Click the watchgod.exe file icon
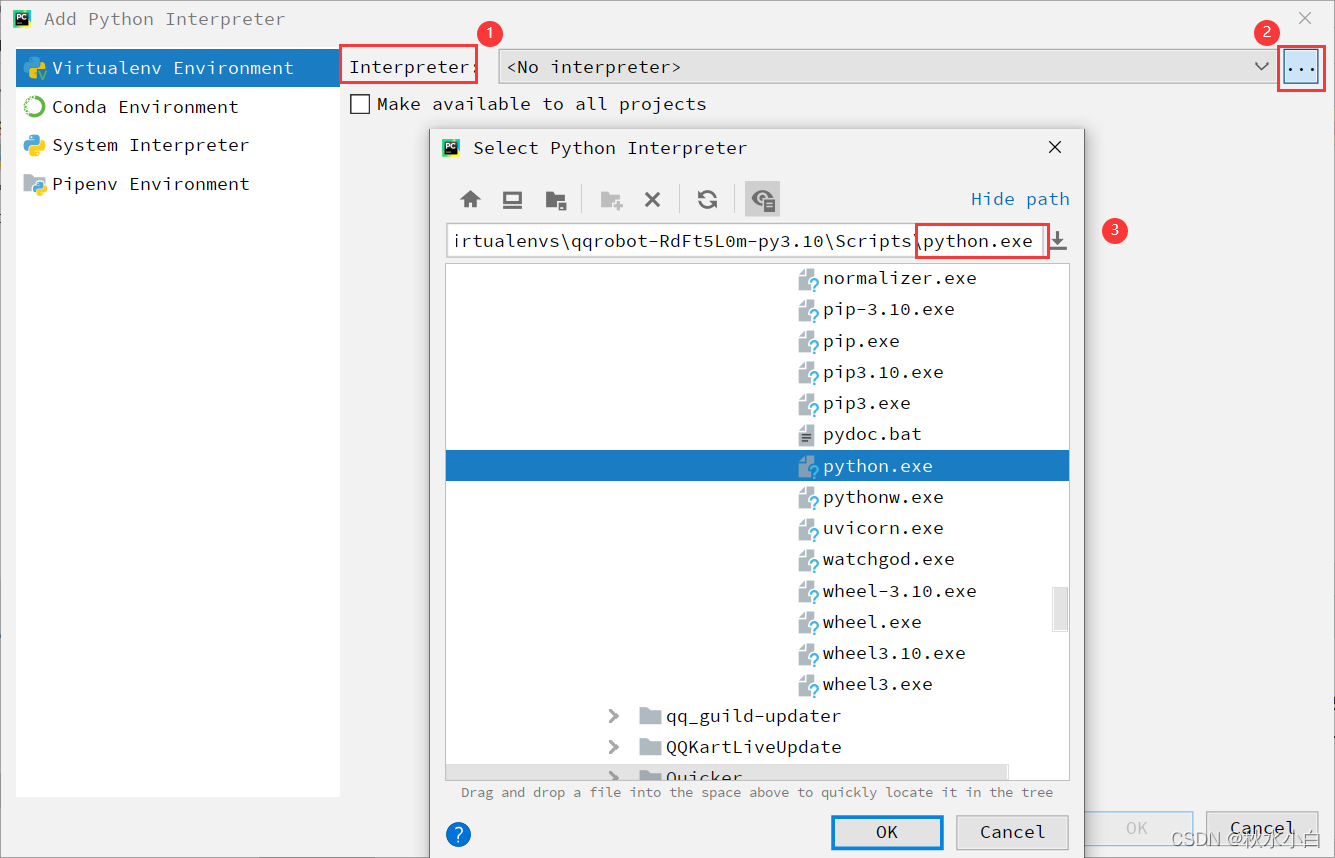The height and width of the screenshot is (858, 1335). tap(808, 561)
